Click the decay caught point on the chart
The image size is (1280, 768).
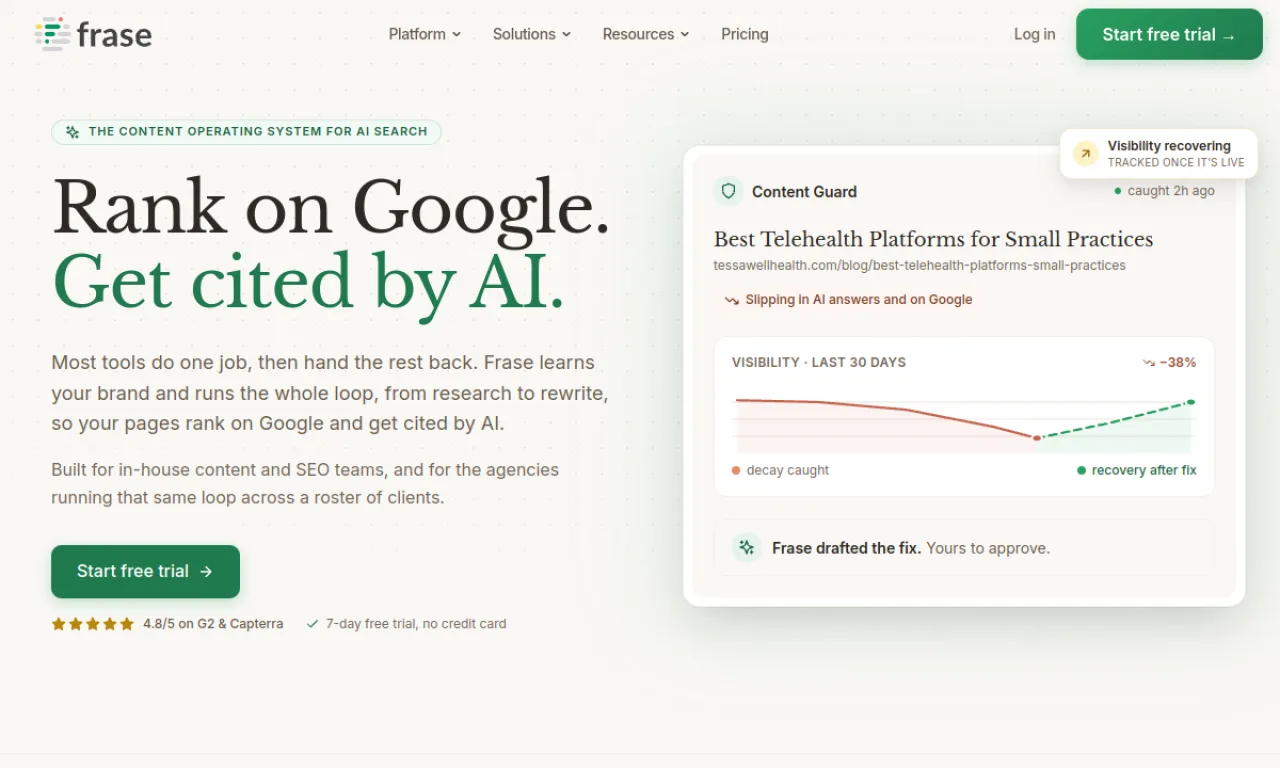tap(1037, 438)
